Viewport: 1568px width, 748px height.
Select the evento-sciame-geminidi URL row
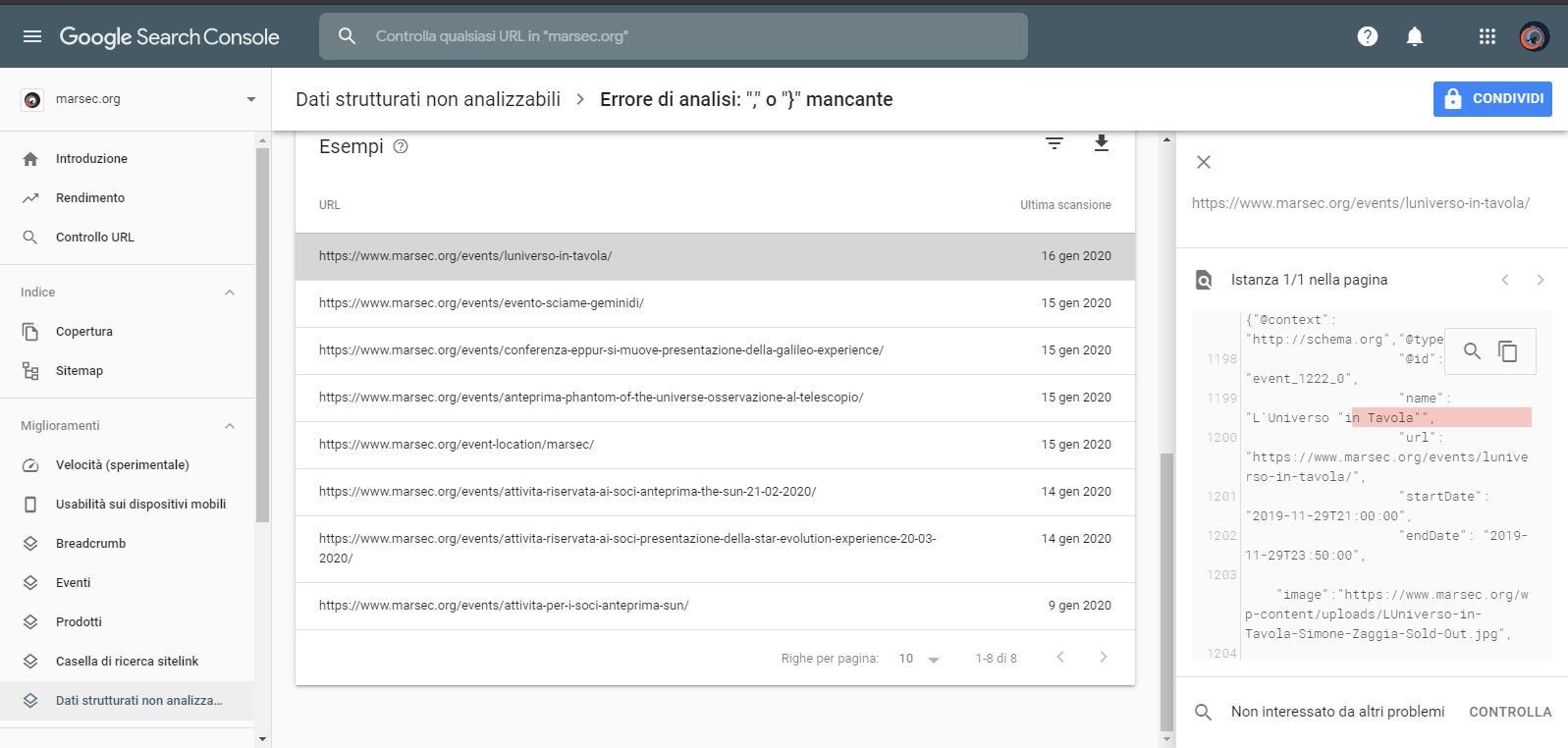coord(481,303)
